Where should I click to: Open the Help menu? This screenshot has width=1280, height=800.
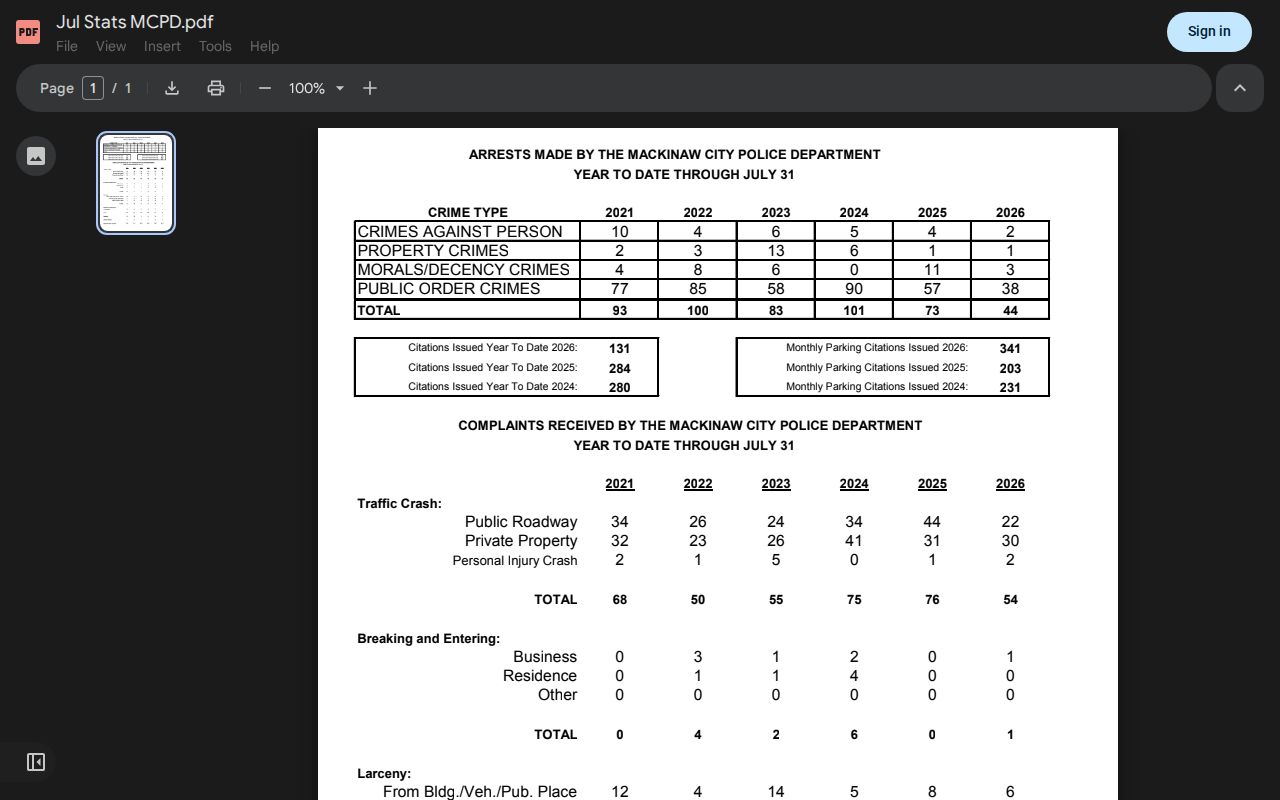264,46
